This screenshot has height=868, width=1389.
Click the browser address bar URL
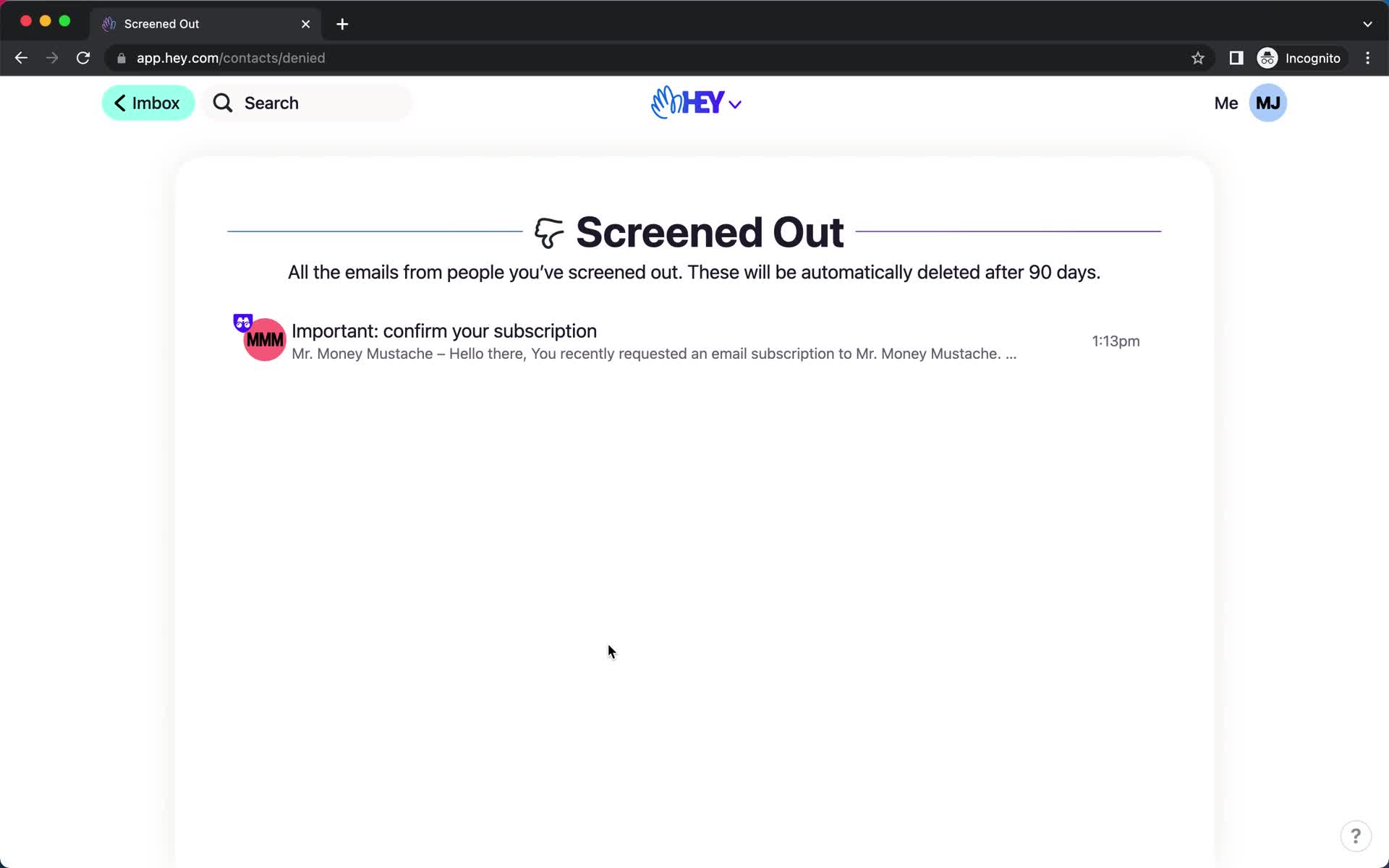click(x=231, y=58)
